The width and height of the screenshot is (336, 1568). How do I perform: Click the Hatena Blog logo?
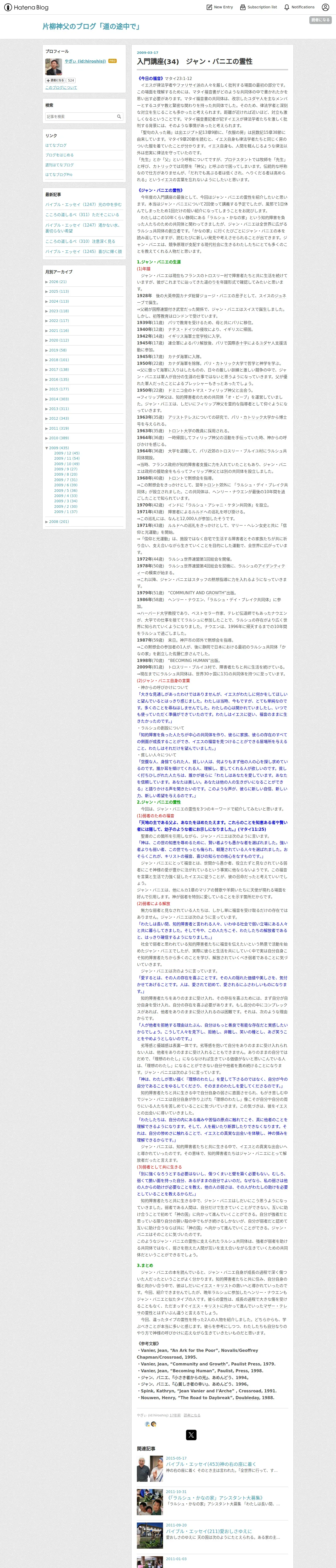tap(26, 7)
